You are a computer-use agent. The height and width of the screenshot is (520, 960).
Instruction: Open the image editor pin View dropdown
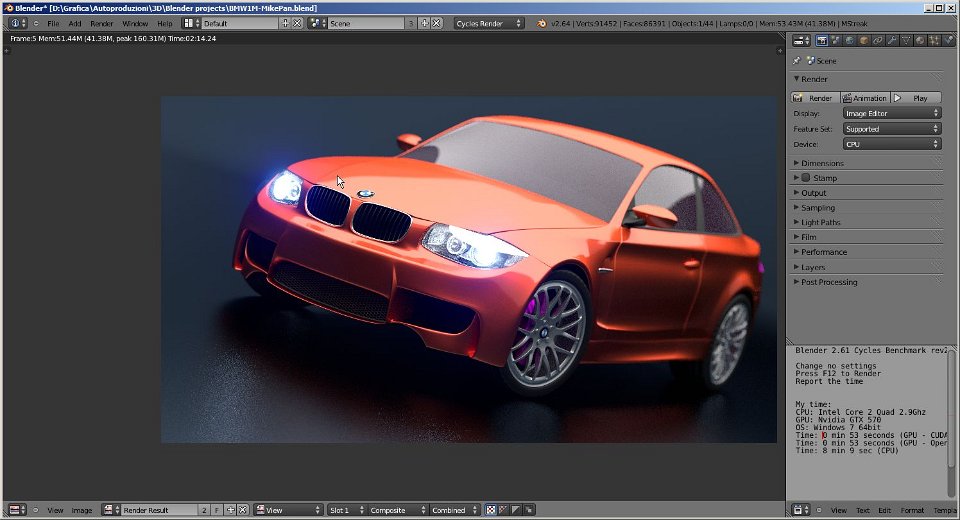pyautogui.click(x=288, y=510)
